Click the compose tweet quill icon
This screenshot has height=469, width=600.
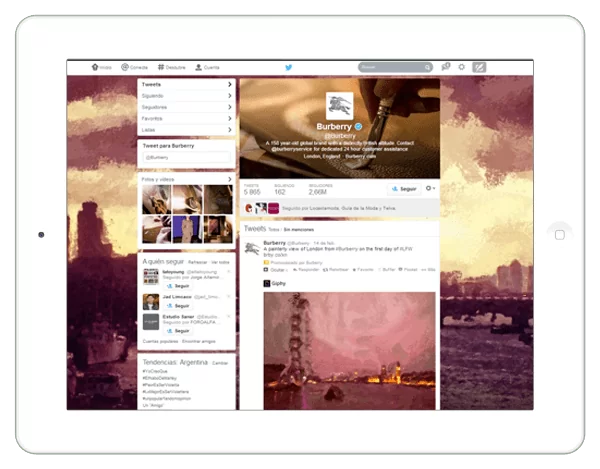[x=479, y=67]
